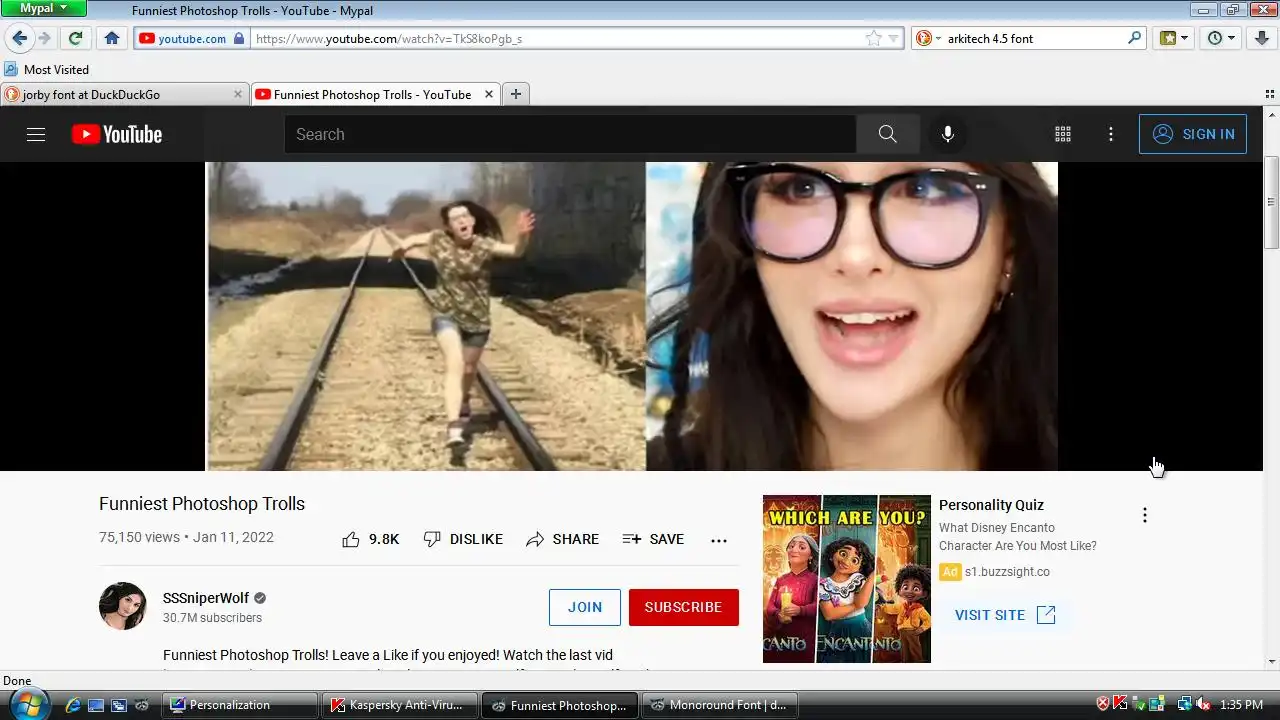Like the video with the 9.8K thumbs-up
Screen dimensions: 1280x720
point(370,539)
